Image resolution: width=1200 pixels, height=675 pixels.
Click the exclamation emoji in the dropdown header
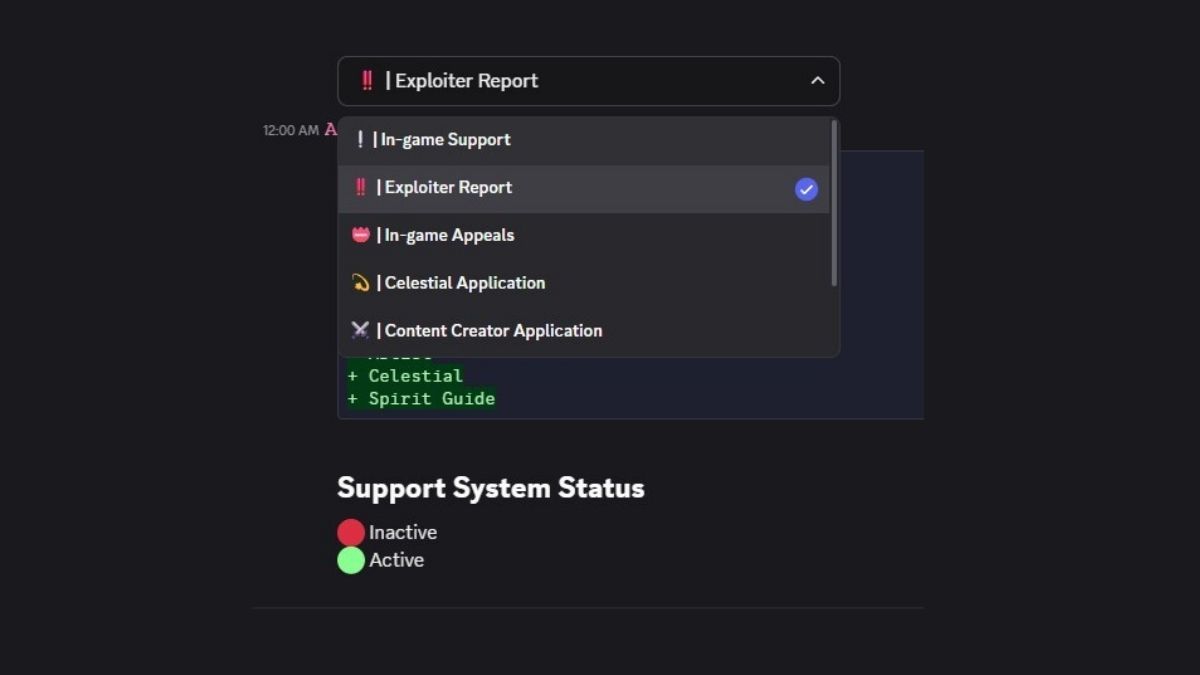[366, 80]
